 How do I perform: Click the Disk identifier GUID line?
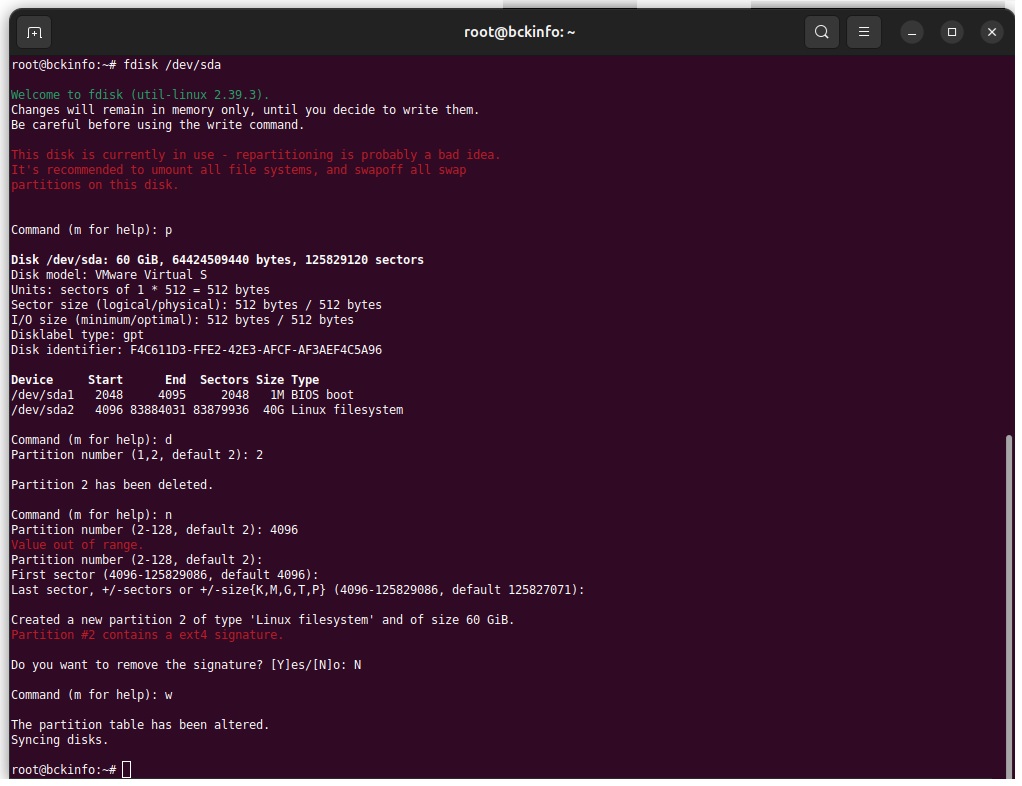click(x=196, y=350)
